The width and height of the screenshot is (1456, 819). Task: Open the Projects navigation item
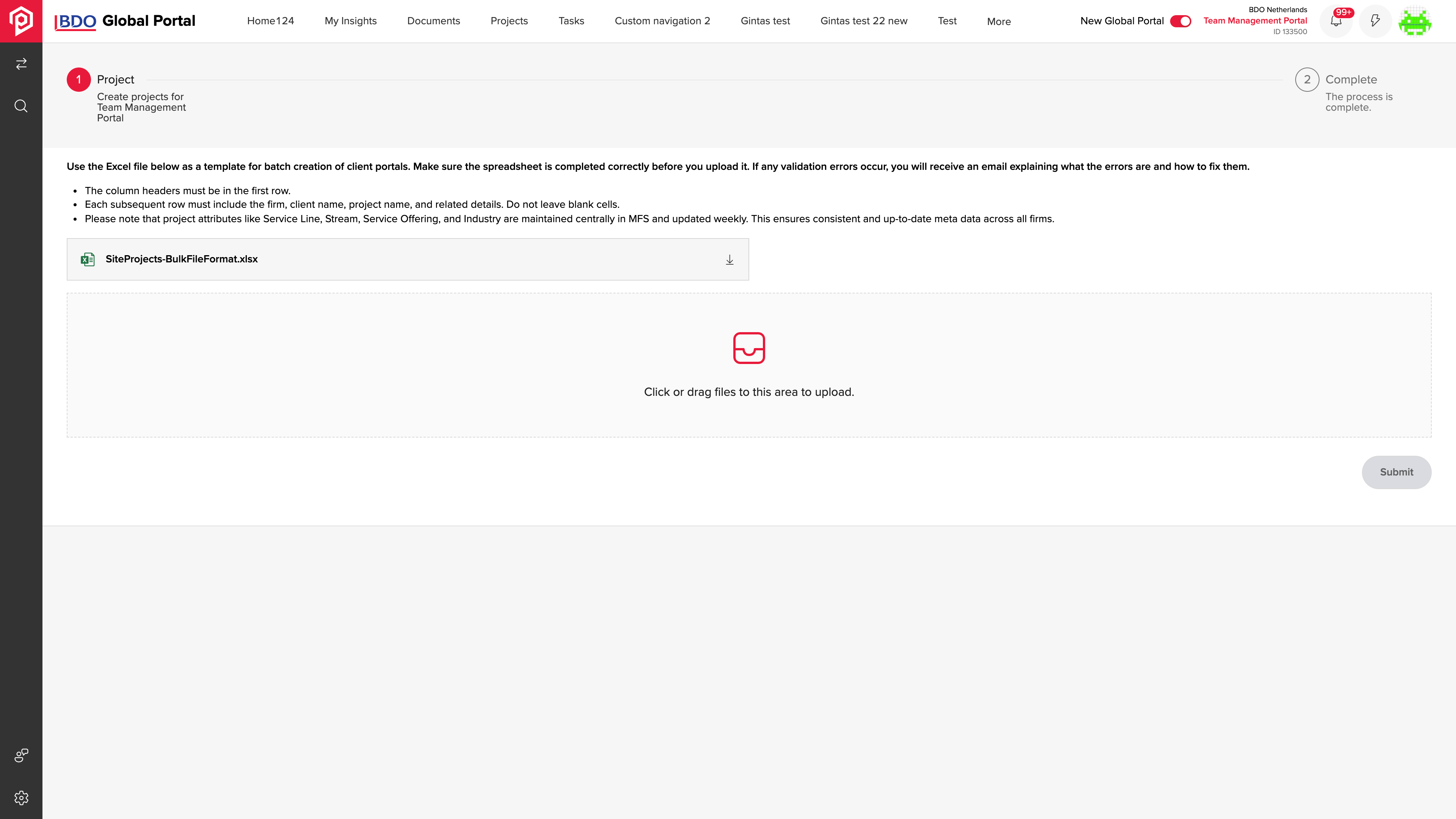click(x=509, y=21)
